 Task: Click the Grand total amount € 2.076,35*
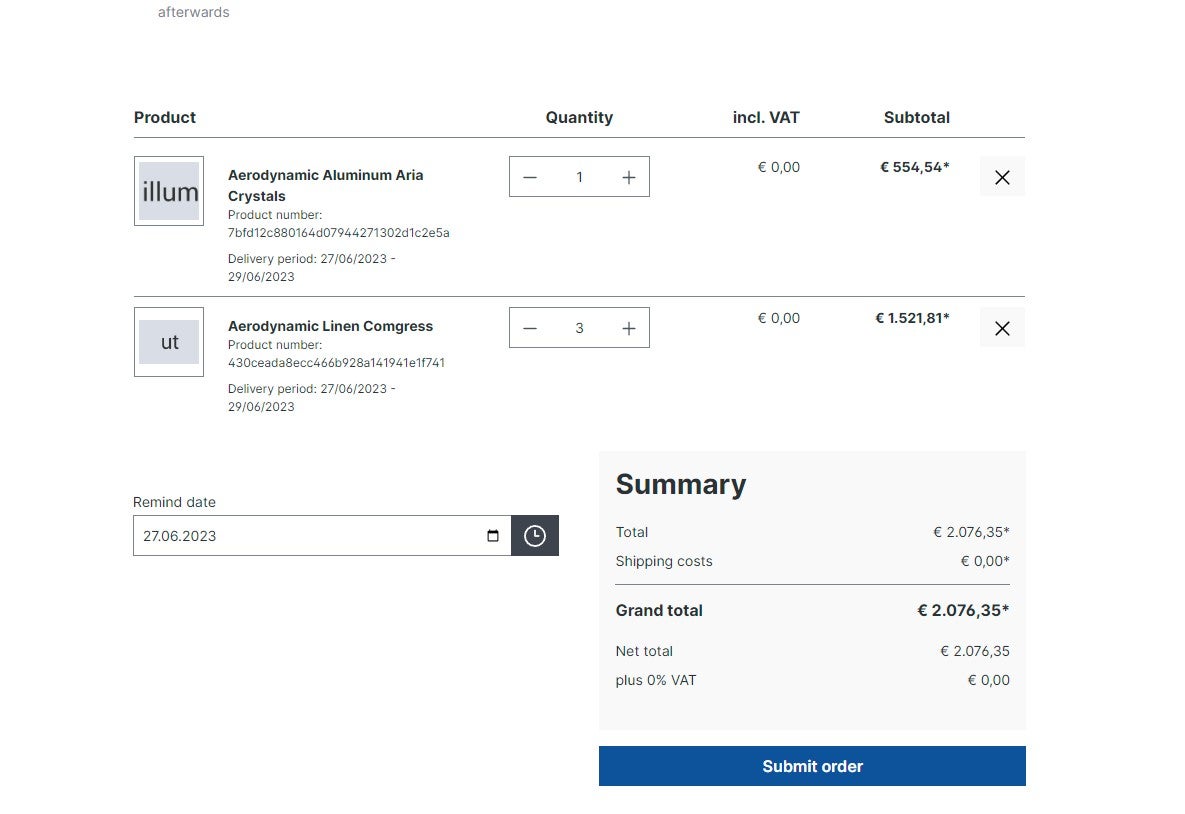tap(964, 610)
